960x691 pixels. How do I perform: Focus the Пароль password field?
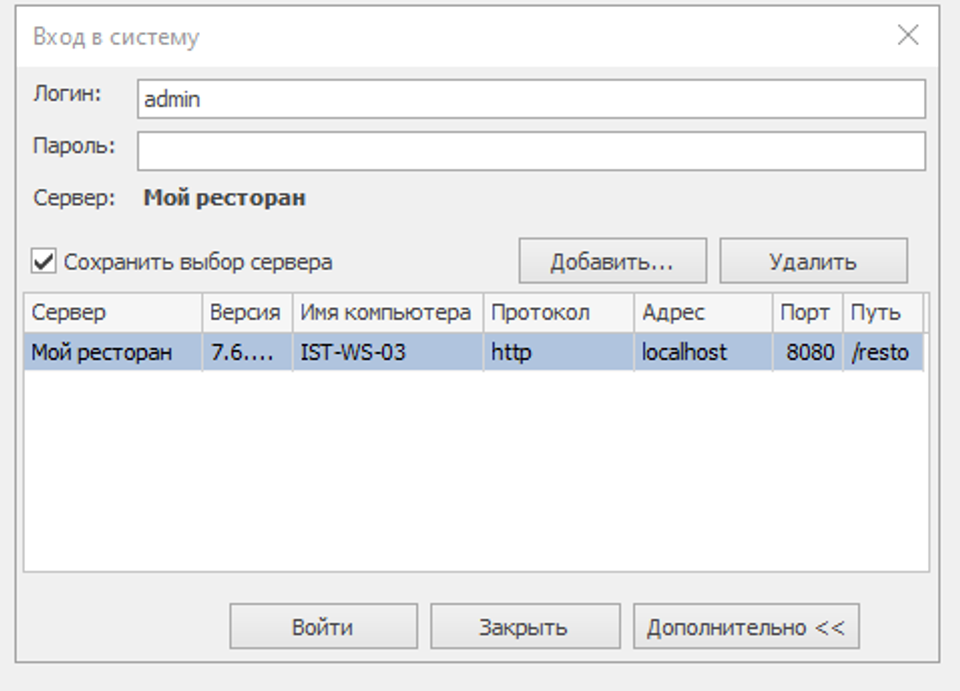coord(530,151)
